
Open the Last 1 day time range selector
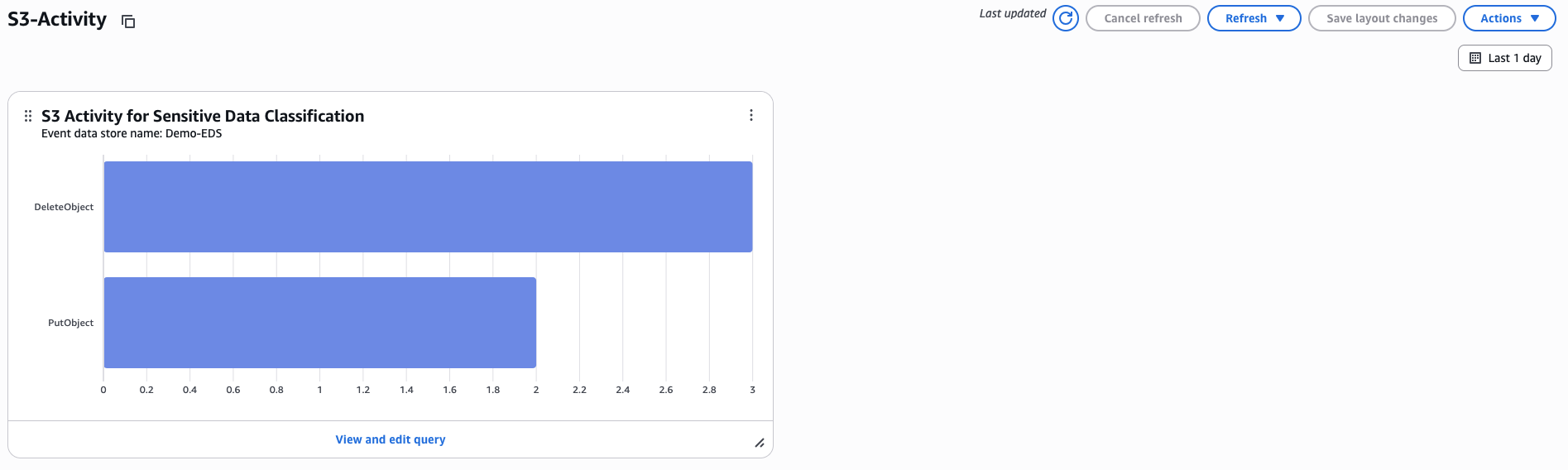(x=1504, y=58)
